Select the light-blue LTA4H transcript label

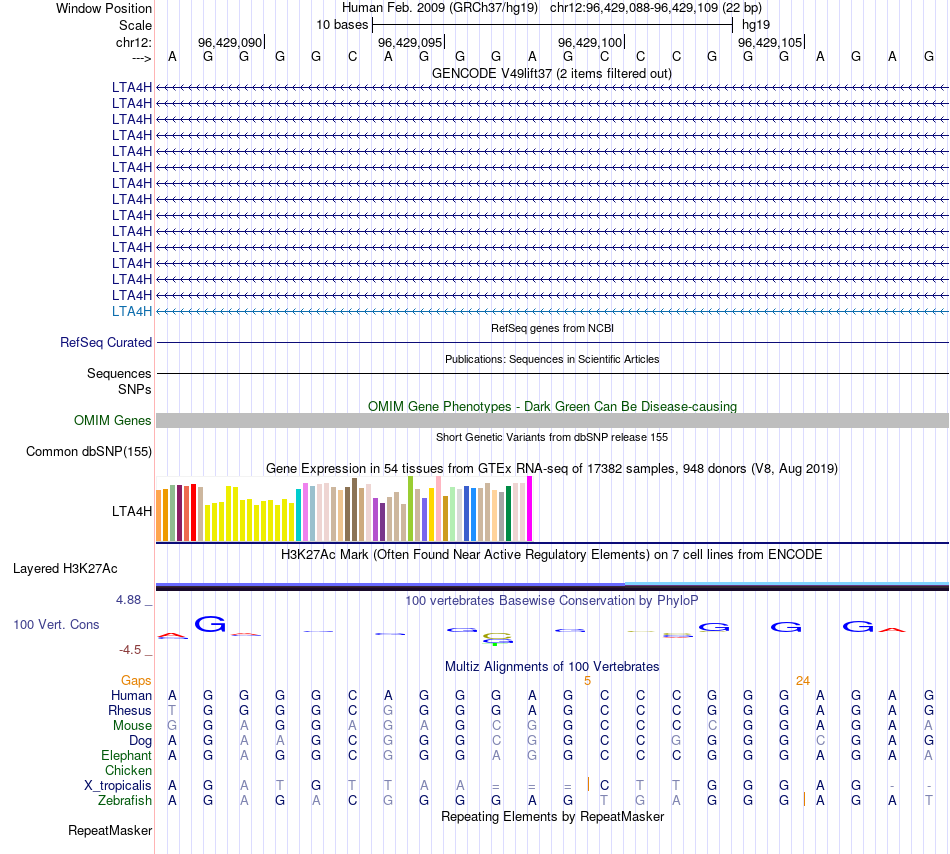(132, 311)
